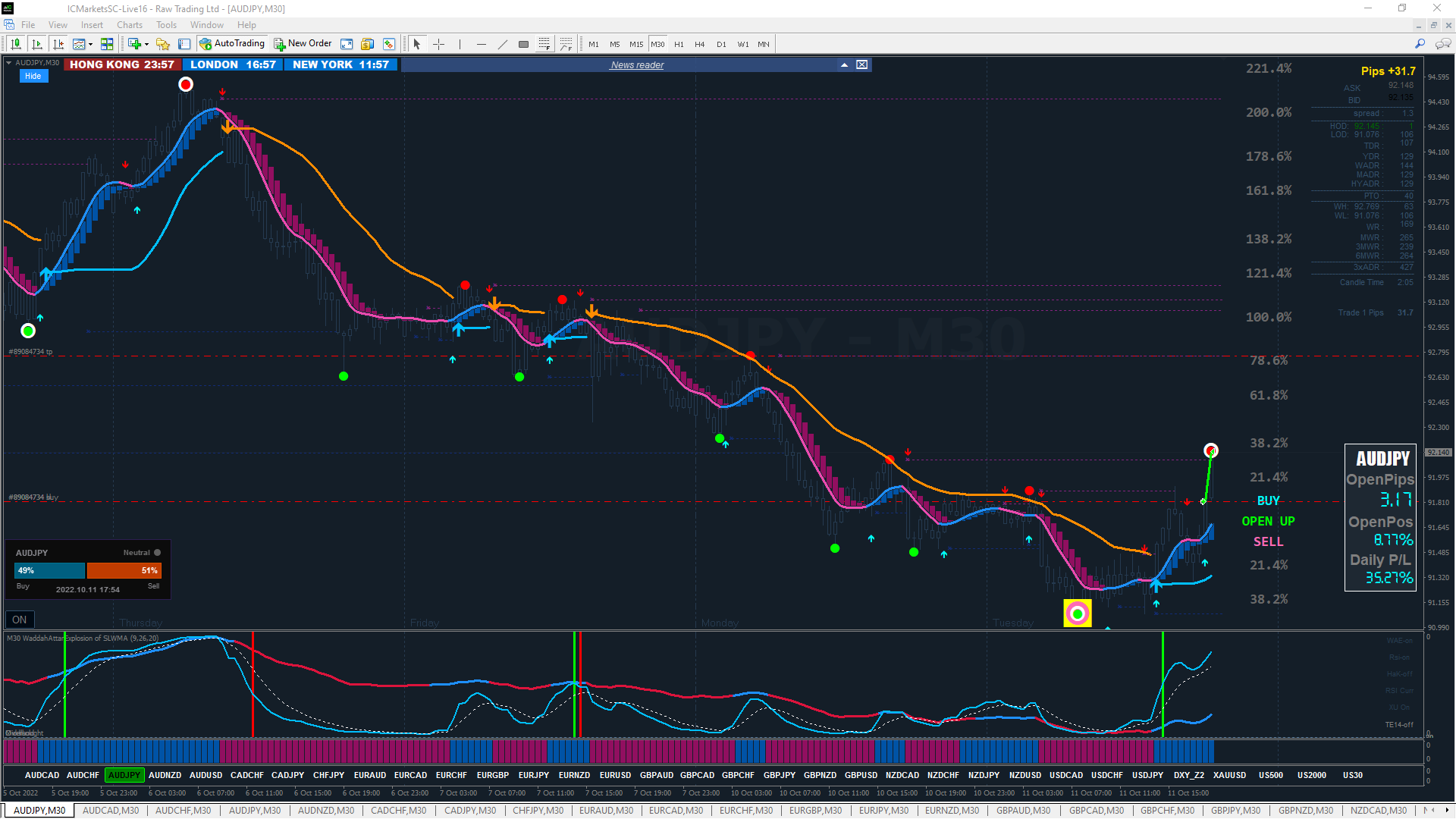Select the vertical line tool
Image resolution: width=1456 pixels, height=819 pixels.
tap(460, 44)
